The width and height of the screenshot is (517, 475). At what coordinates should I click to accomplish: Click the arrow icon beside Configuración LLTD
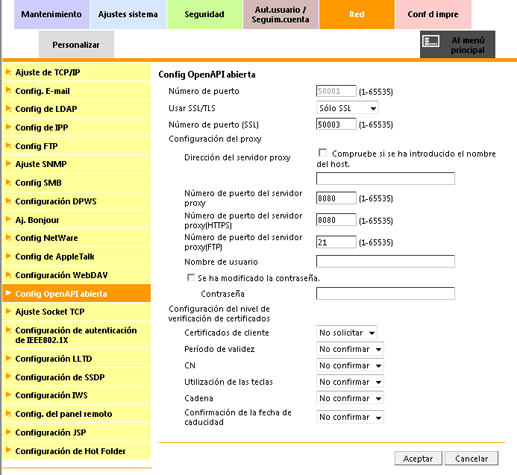tap(9, 358)
